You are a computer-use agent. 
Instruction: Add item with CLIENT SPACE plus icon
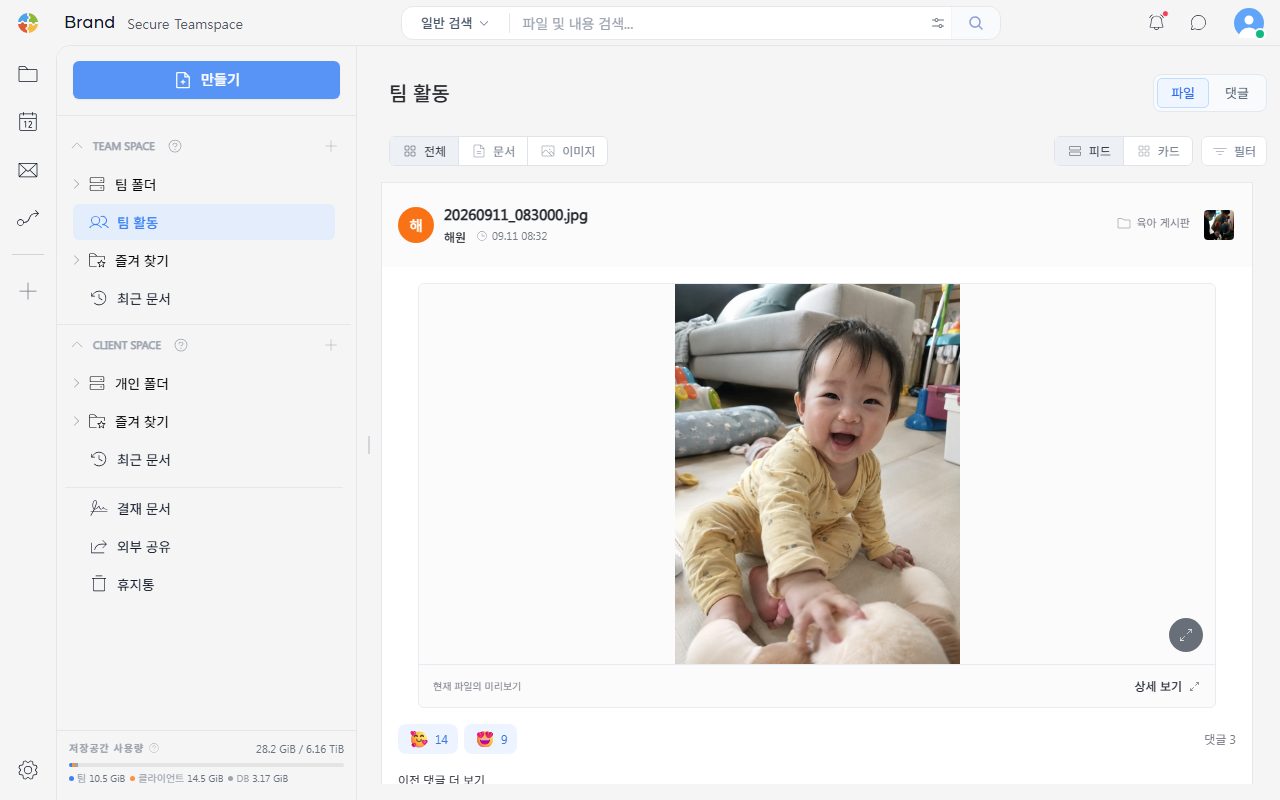331,345
